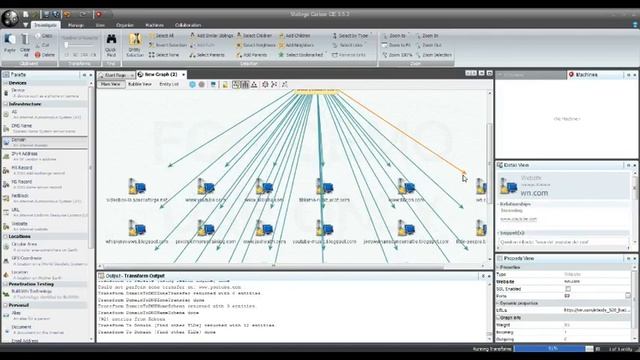Open the Start Page tab
The image size is (640, 360).
[116, 75]
